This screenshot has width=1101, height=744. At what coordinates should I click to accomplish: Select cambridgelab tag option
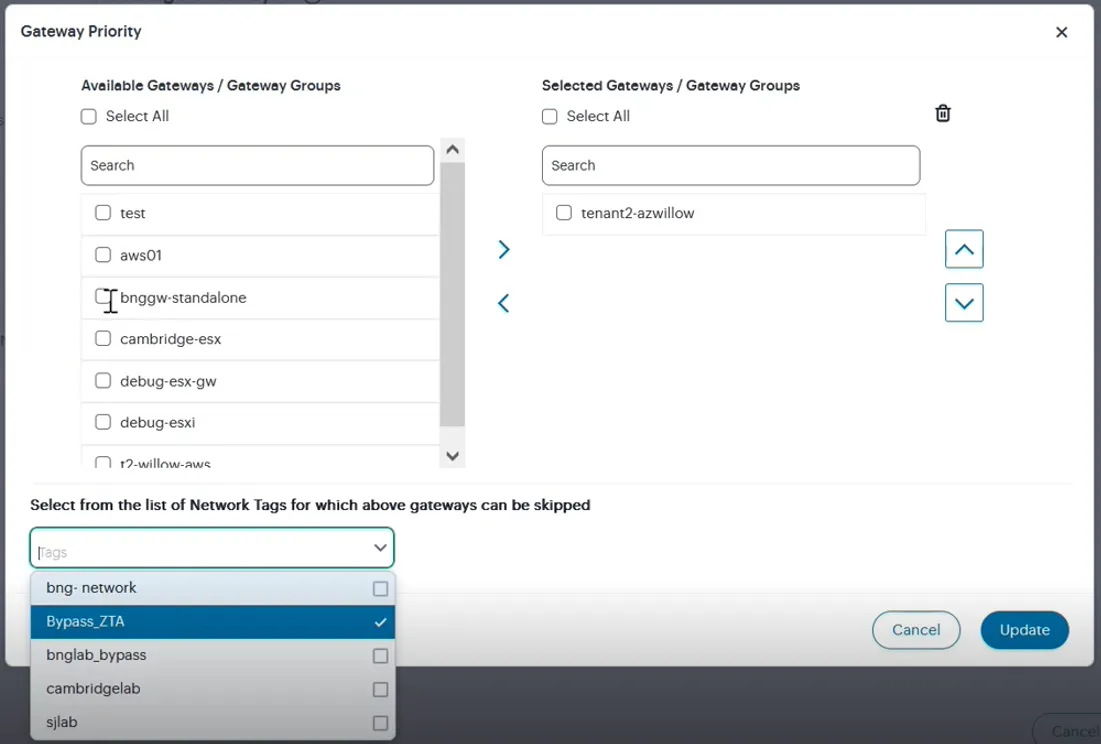(213, 689)
